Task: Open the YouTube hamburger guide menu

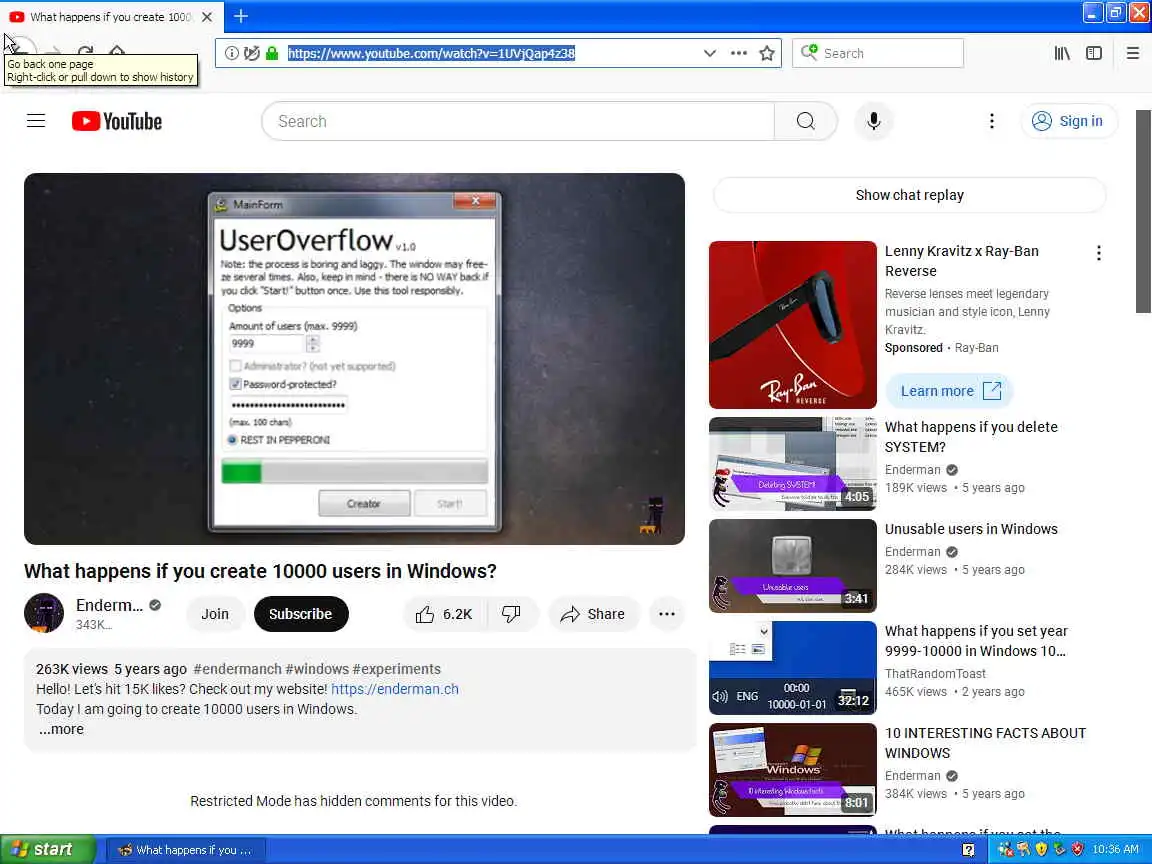Action: click(x=36, y=121)
